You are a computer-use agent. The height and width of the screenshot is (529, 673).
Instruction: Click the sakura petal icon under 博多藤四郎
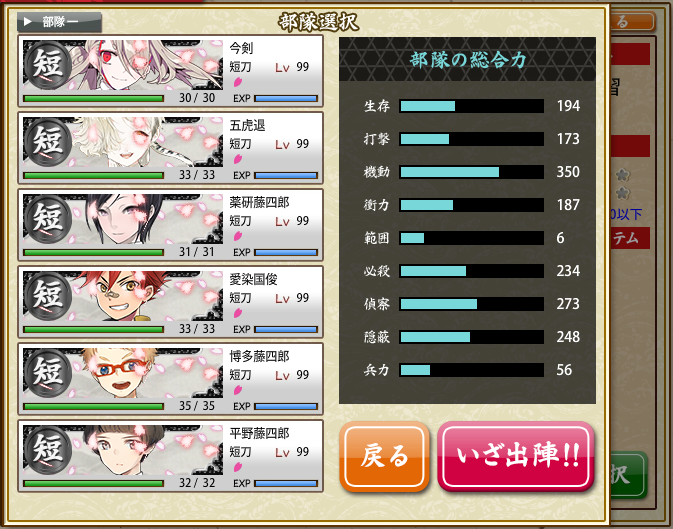pyautogui.click(x=238, y=390)
